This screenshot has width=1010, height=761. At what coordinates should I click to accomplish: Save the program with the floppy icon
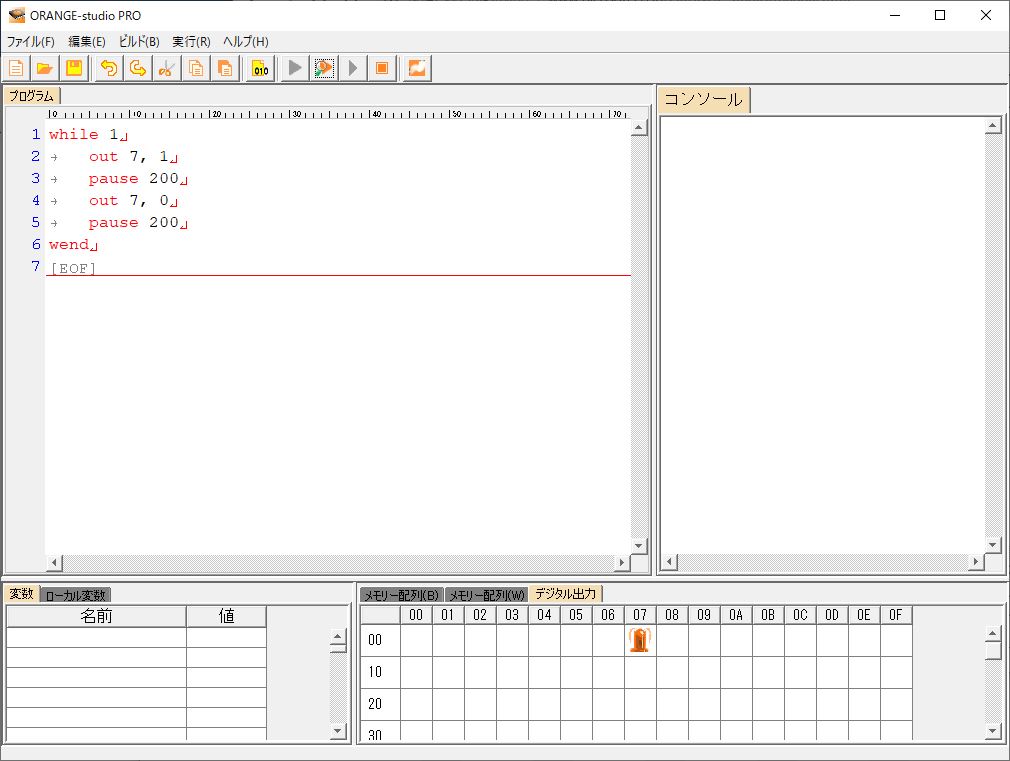coord(74,68)
